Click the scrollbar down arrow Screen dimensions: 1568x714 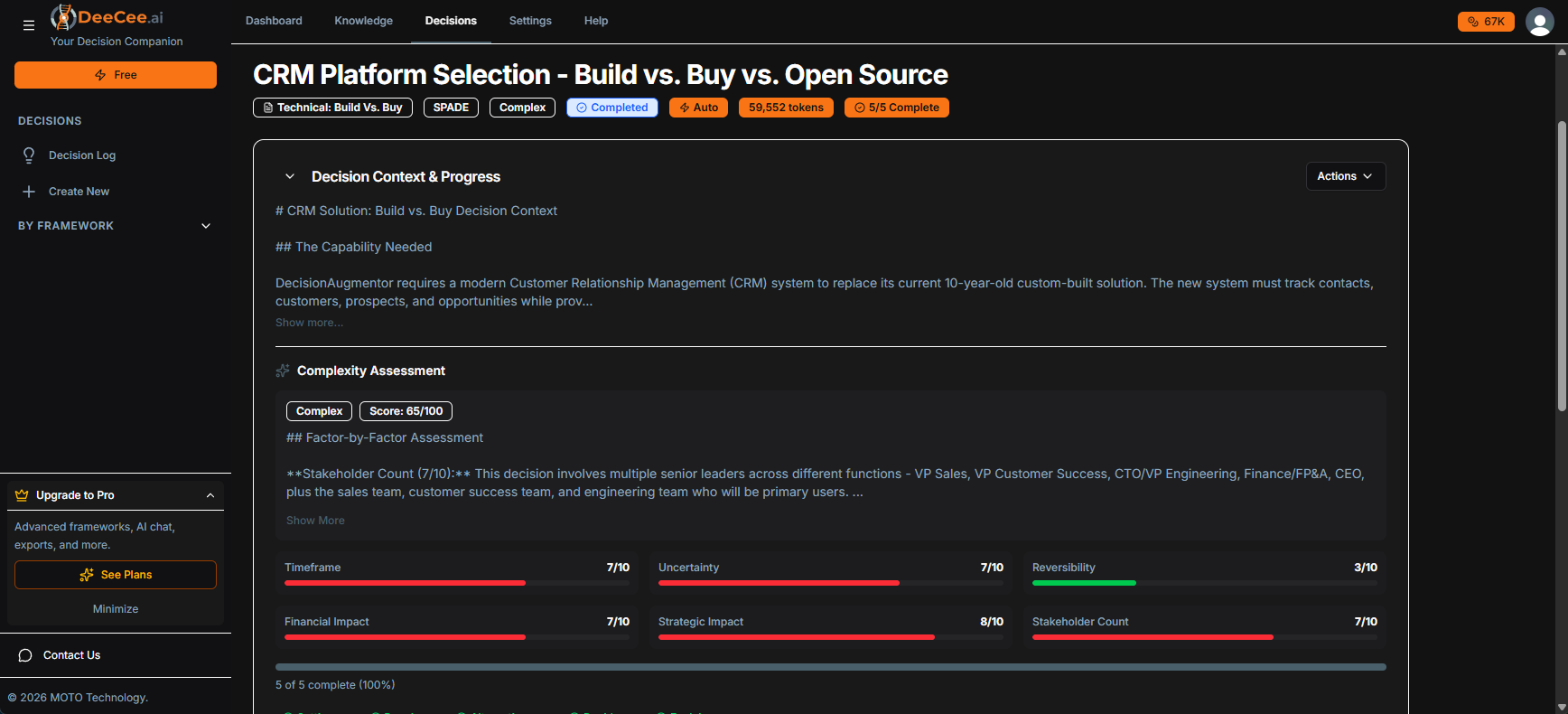(1562, 707)
